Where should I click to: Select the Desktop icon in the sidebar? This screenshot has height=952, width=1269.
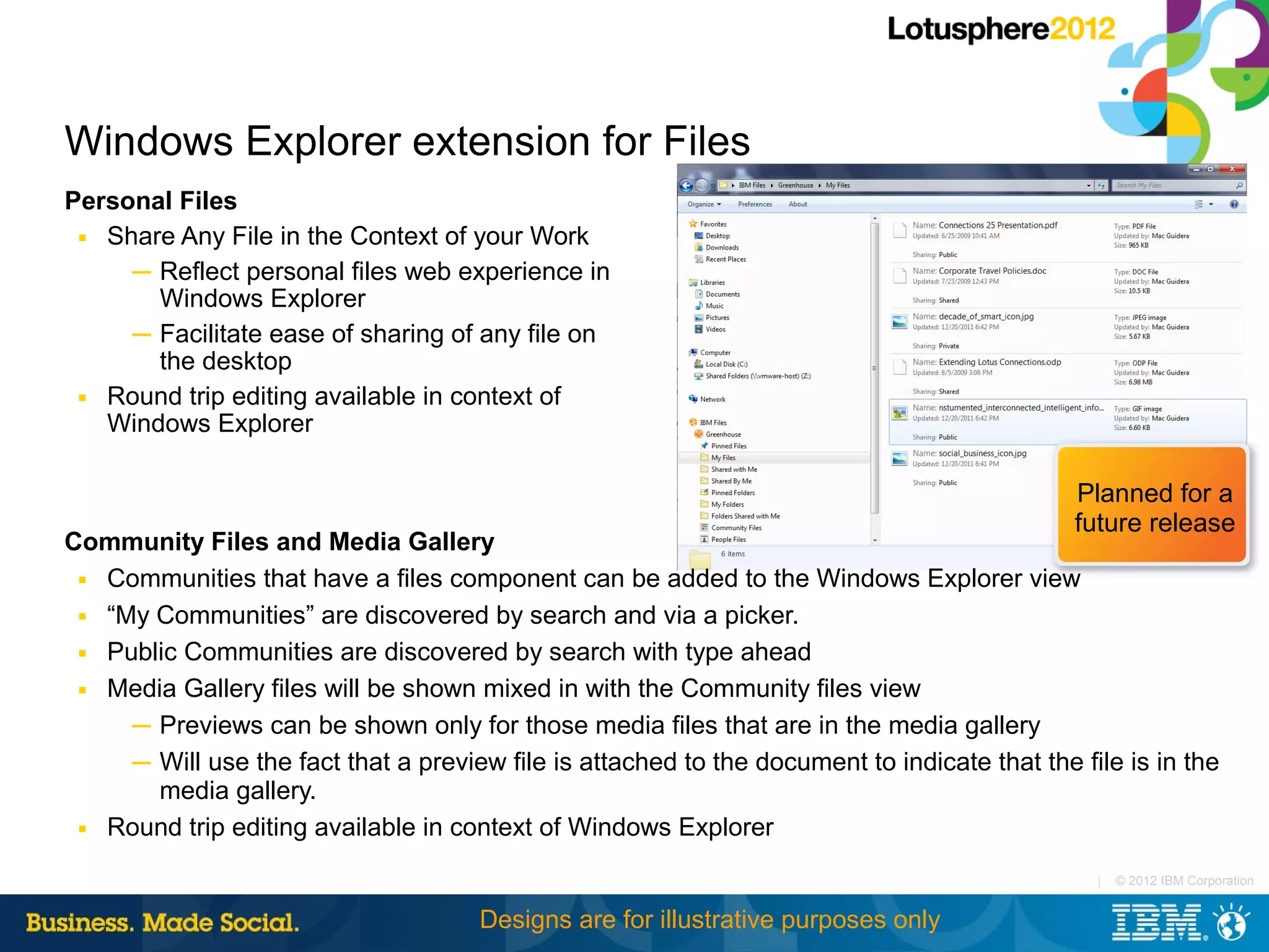[699, 235]
